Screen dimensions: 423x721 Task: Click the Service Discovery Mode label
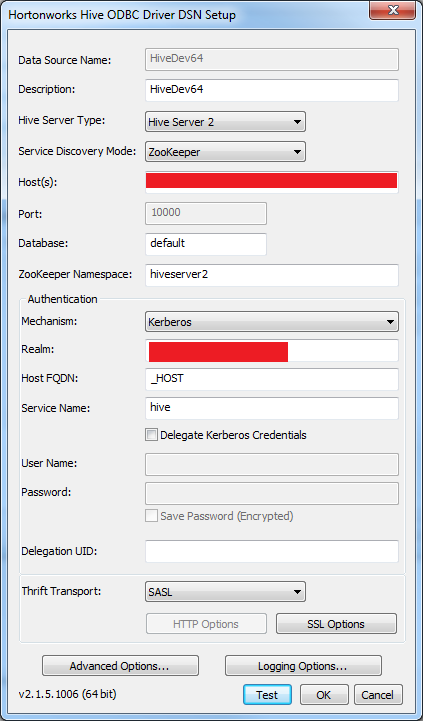[x=77, y=151]
